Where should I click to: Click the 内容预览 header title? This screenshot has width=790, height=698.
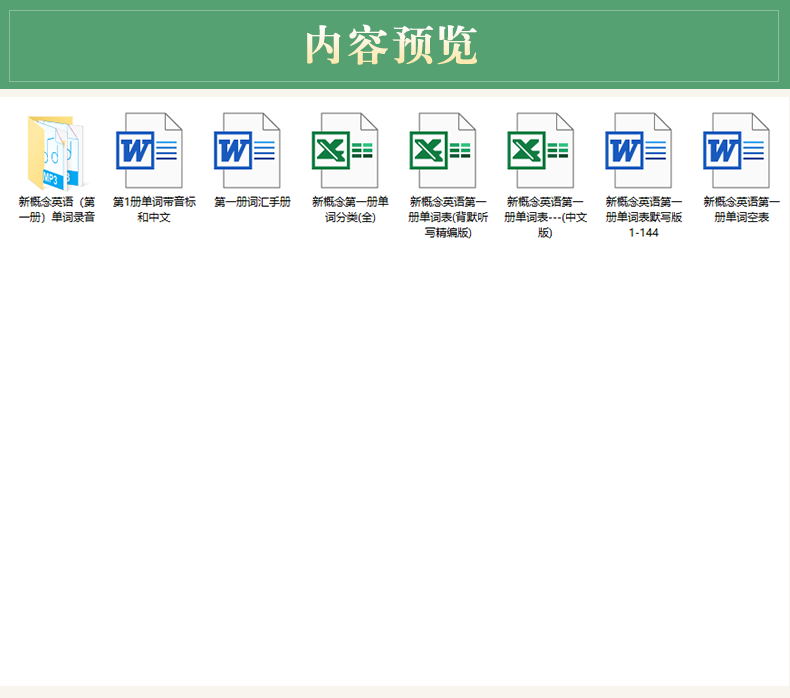[x=391, y=45]
